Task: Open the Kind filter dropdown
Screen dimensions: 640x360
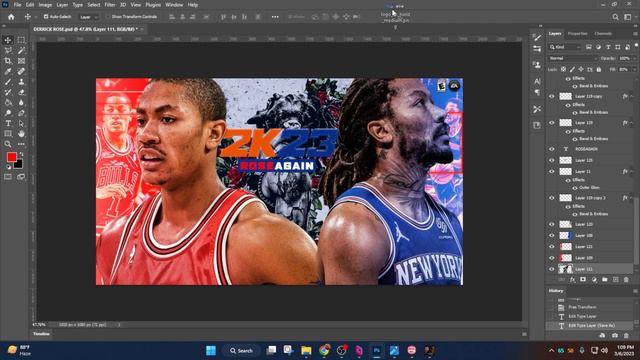Action: [565, 47]
